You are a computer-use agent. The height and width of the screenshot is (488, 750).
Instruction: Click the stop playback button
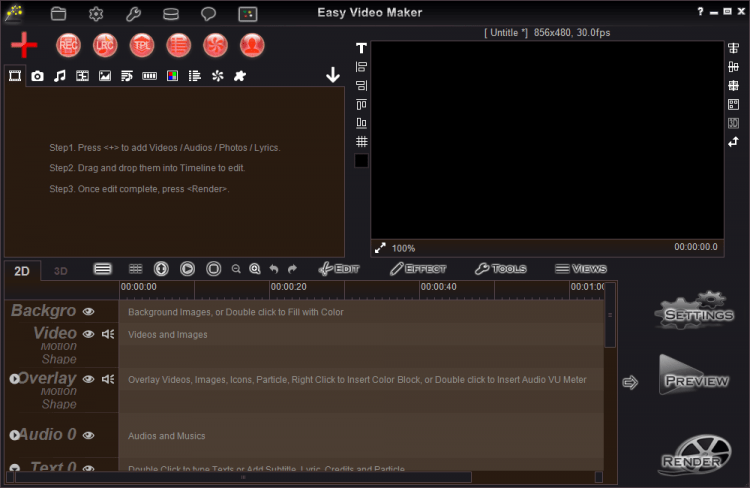(213, 269)
